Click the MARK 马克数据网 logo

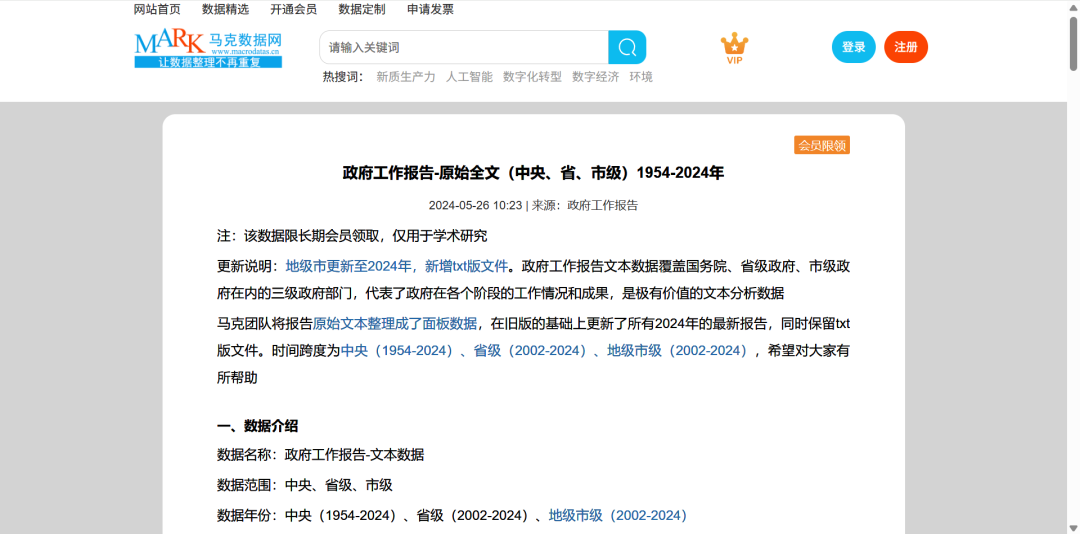pos(208,48)
